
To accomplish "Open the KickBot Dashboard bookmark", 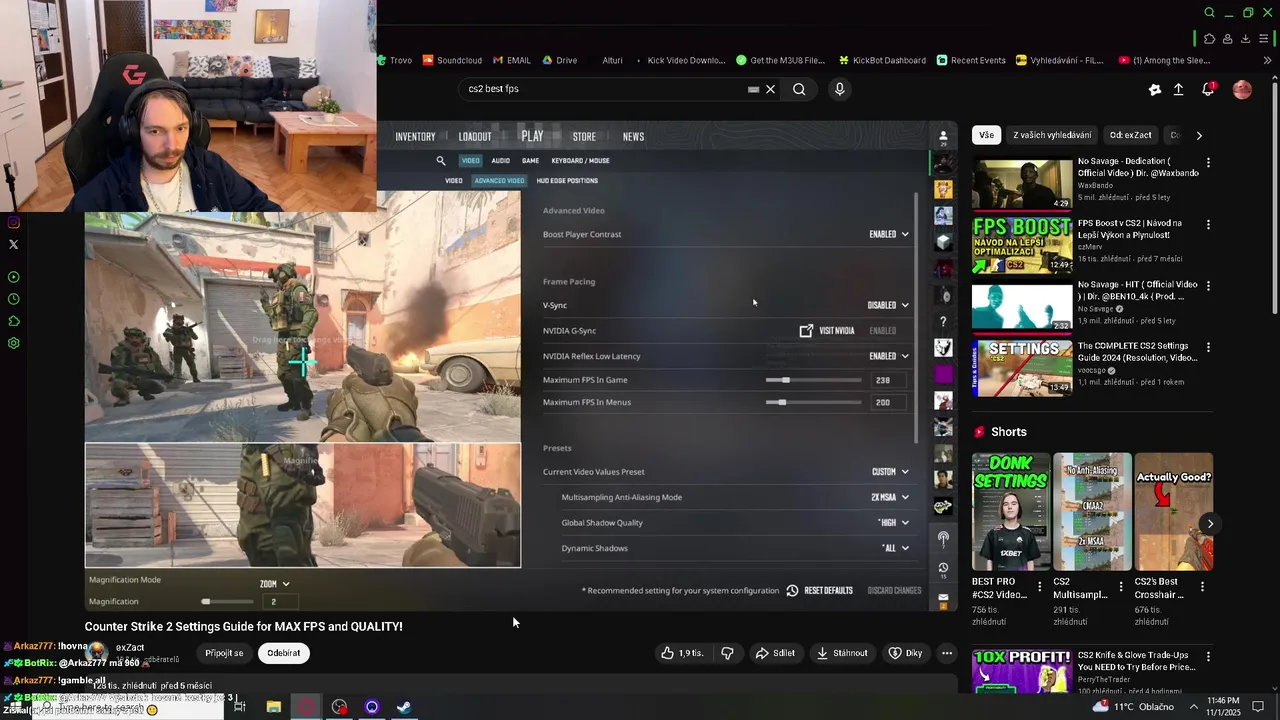I will click(x=882, y=60).
